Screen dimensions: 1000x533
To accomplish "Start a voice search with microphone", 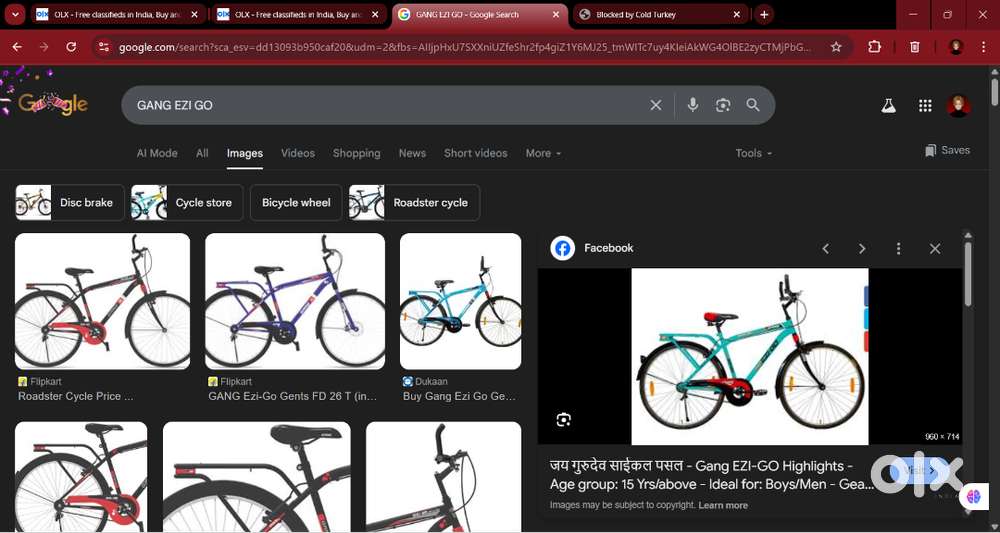I will click(692, 105).
